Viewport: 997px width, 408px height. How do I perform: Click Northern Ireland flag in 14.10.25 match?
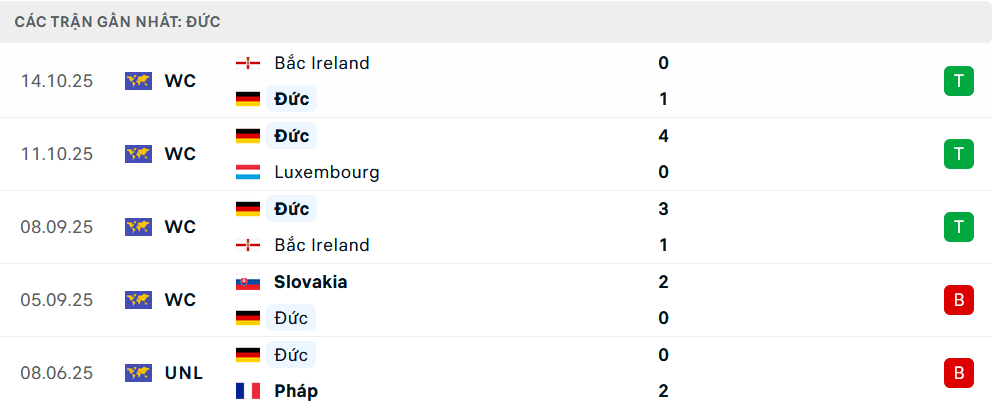[x=247, y=63]
